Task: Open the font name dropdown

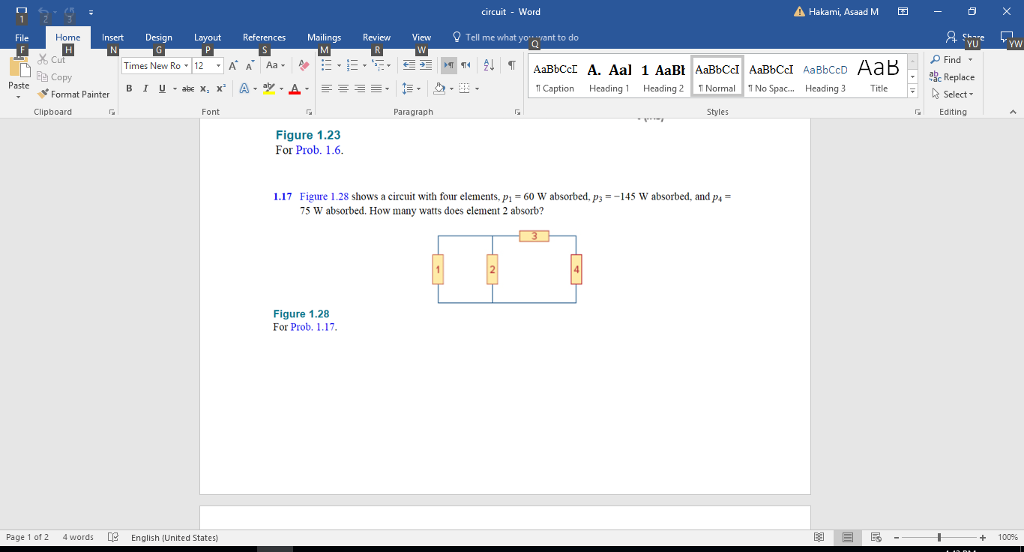Action: pyautogui.click(x=185, y=66)
